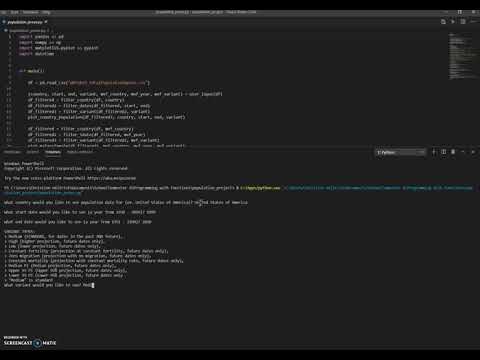Screen dimensions: 480x360
Task: Click the Split Editor icon in editor toolbar
Action: point(463,22)
